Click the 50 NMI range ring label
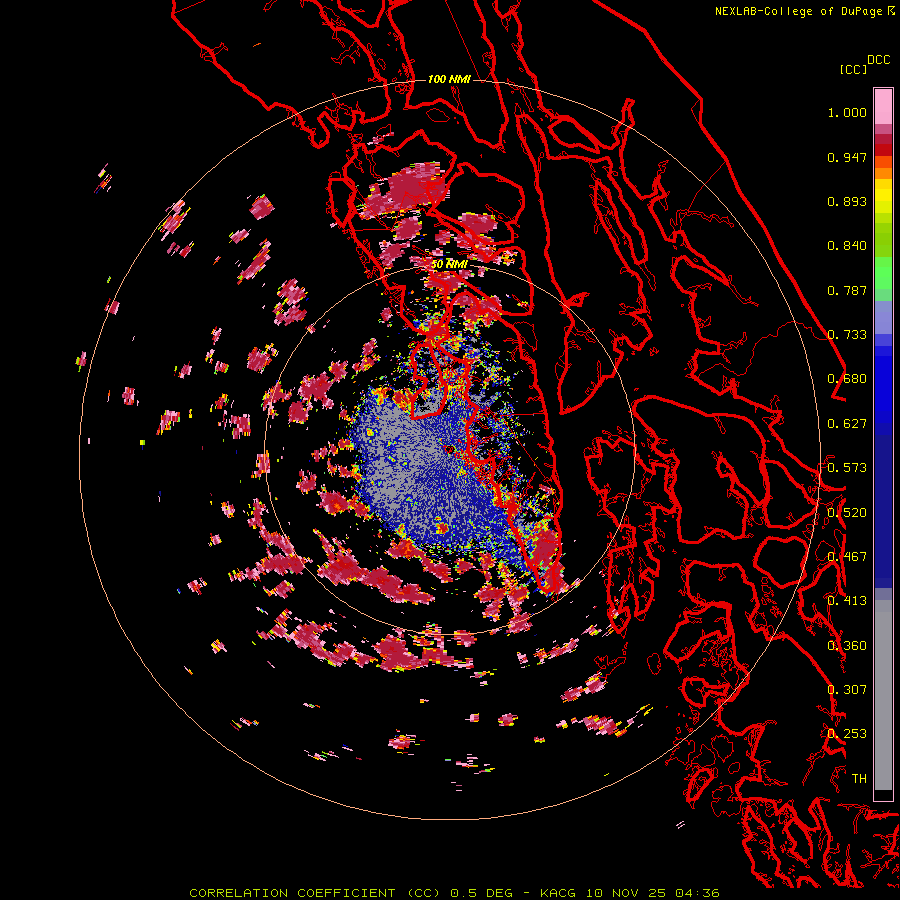The height and width of the screenshot is (900, 900). point(449,264)
